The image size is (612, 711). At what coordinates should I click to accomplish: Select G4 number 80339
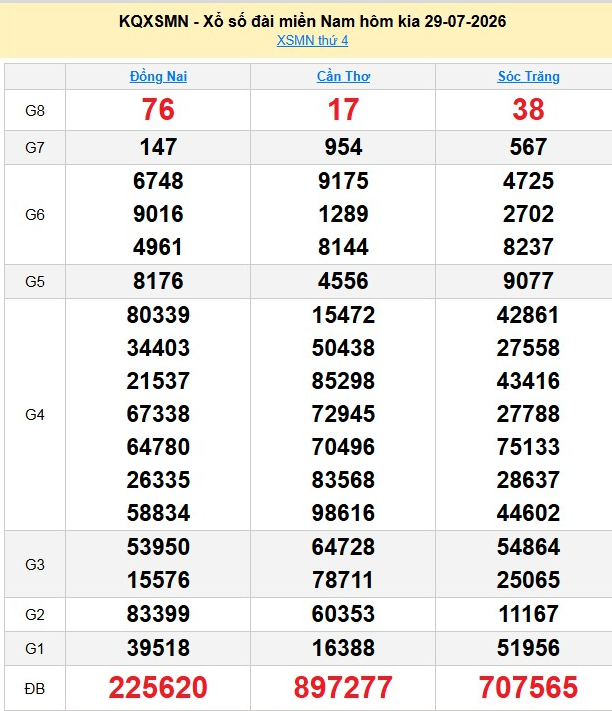[158, 315]
